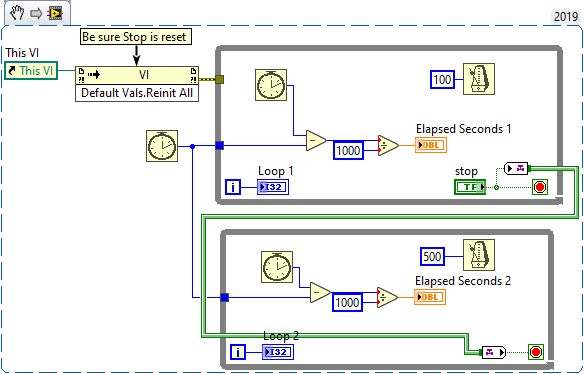The image size is (584, 374).
Task: Click the Elapsed Seconds 1 label
Action: coord(463,129)
